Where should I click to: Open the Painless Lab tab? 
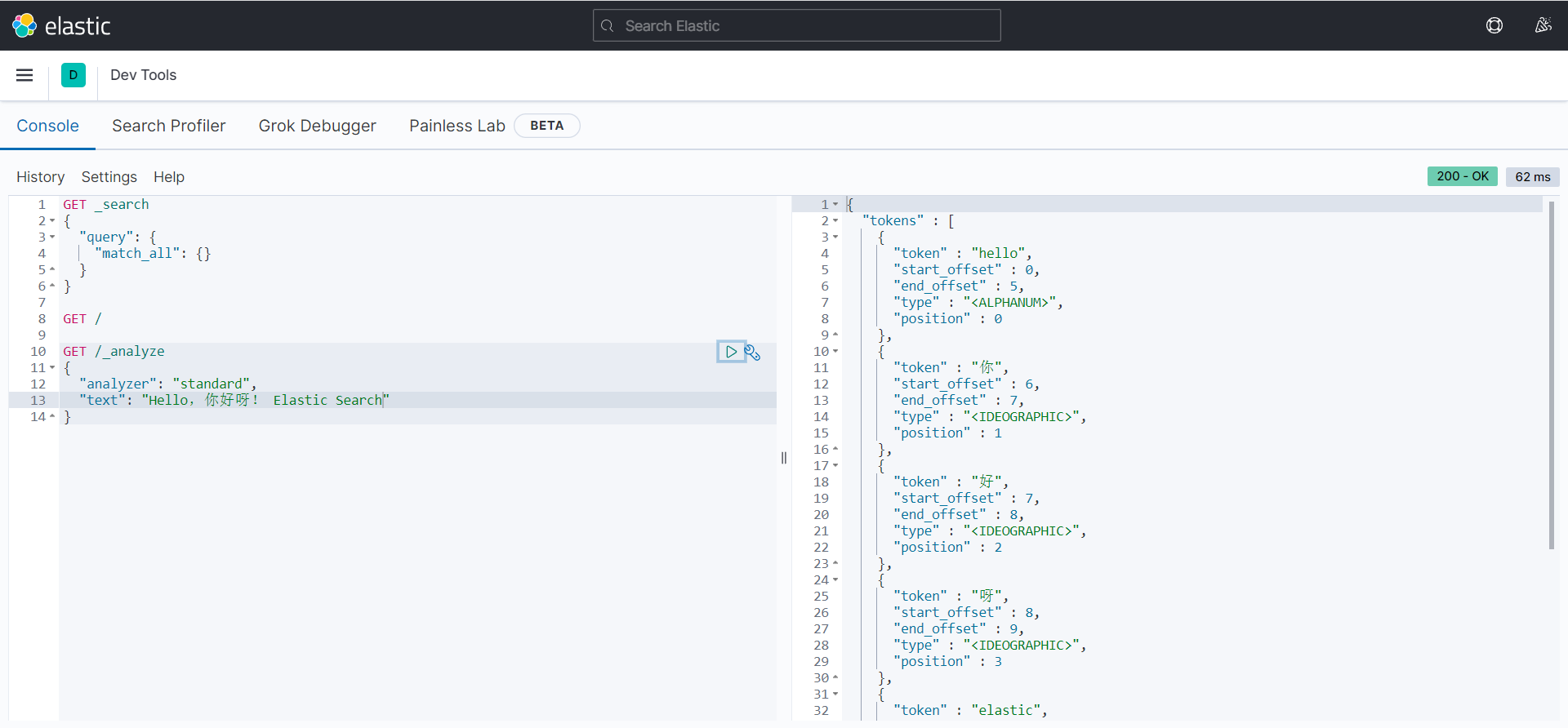(457, 126)
